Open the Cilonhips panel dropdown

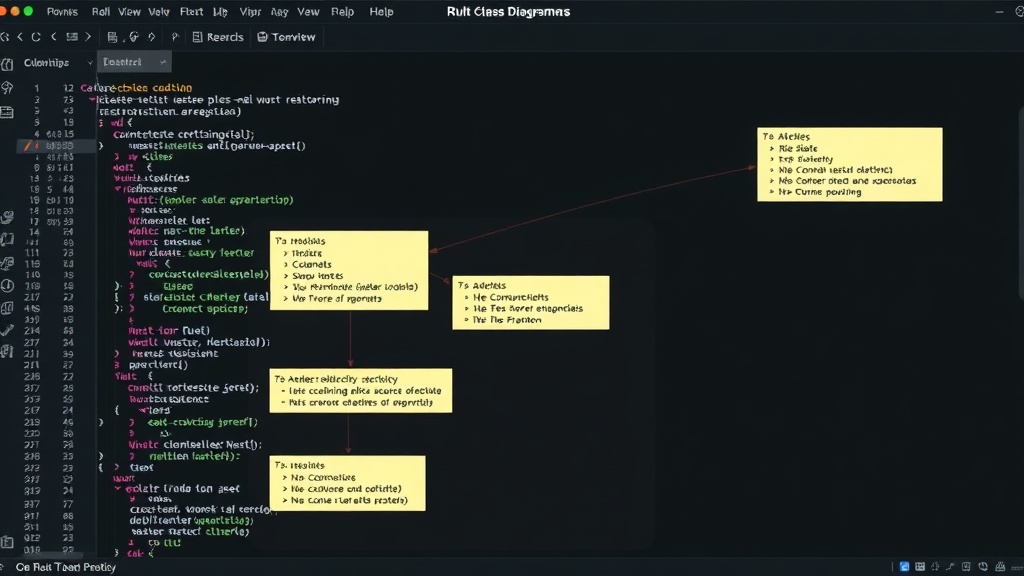[90, 63]
